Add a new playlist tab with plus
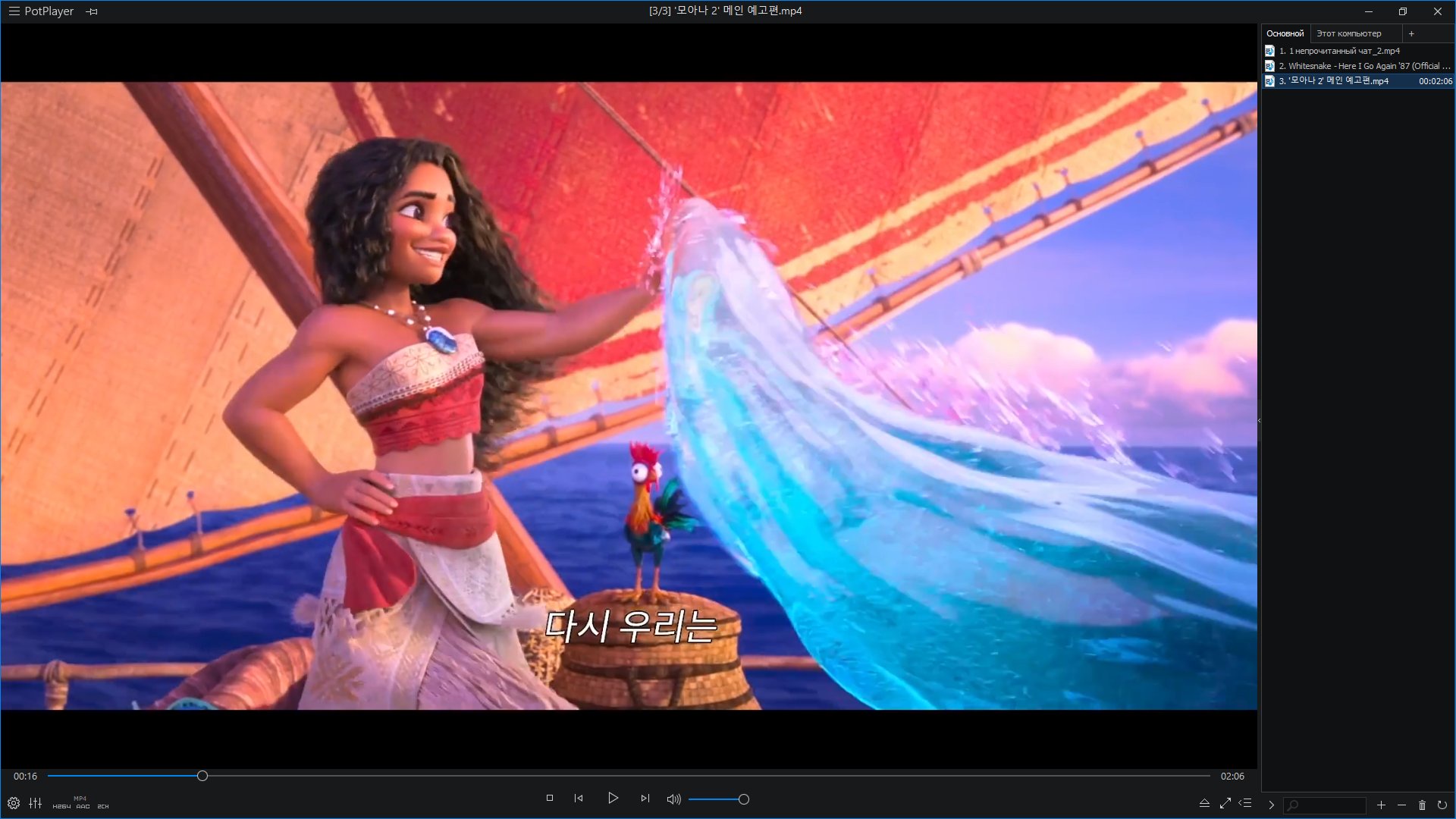 (1411, 33)
